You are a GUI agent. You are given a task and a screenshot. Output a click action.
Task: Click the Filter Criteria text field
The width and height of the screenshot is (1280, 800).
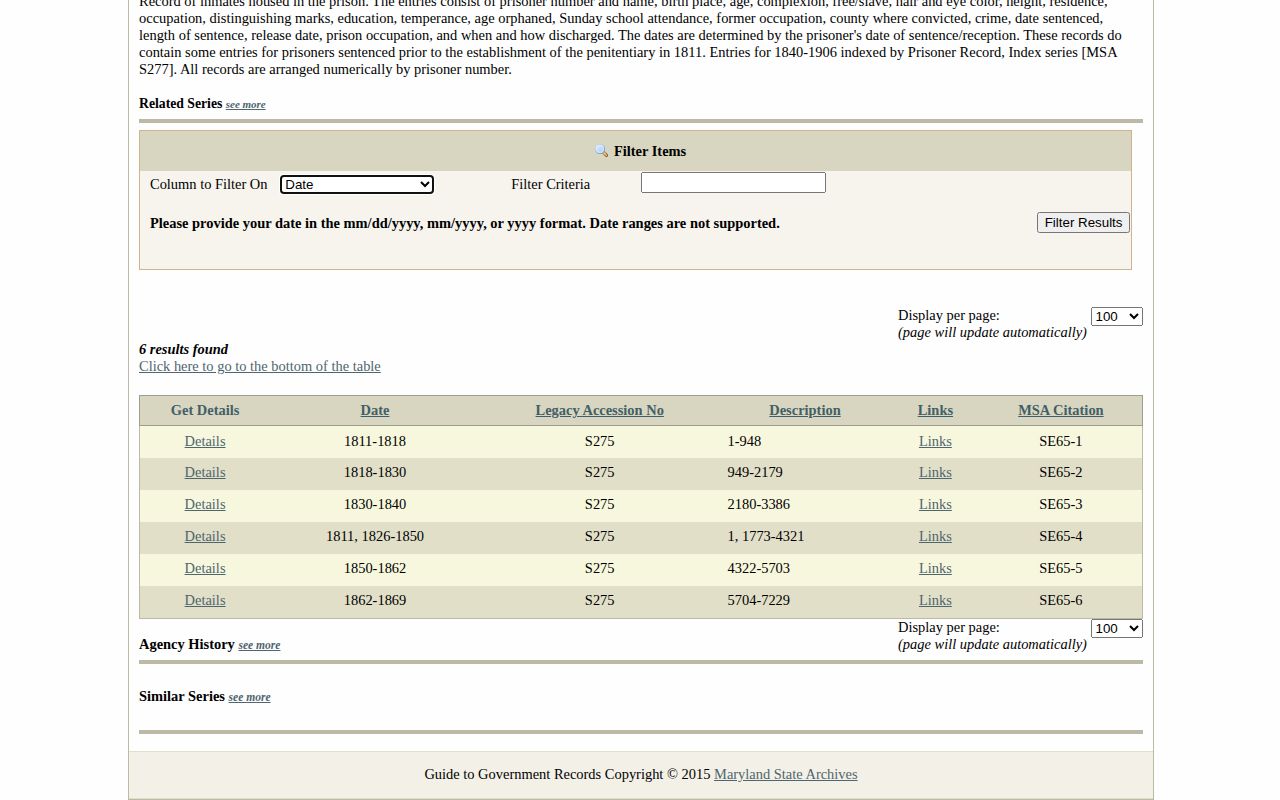[733, 182]
